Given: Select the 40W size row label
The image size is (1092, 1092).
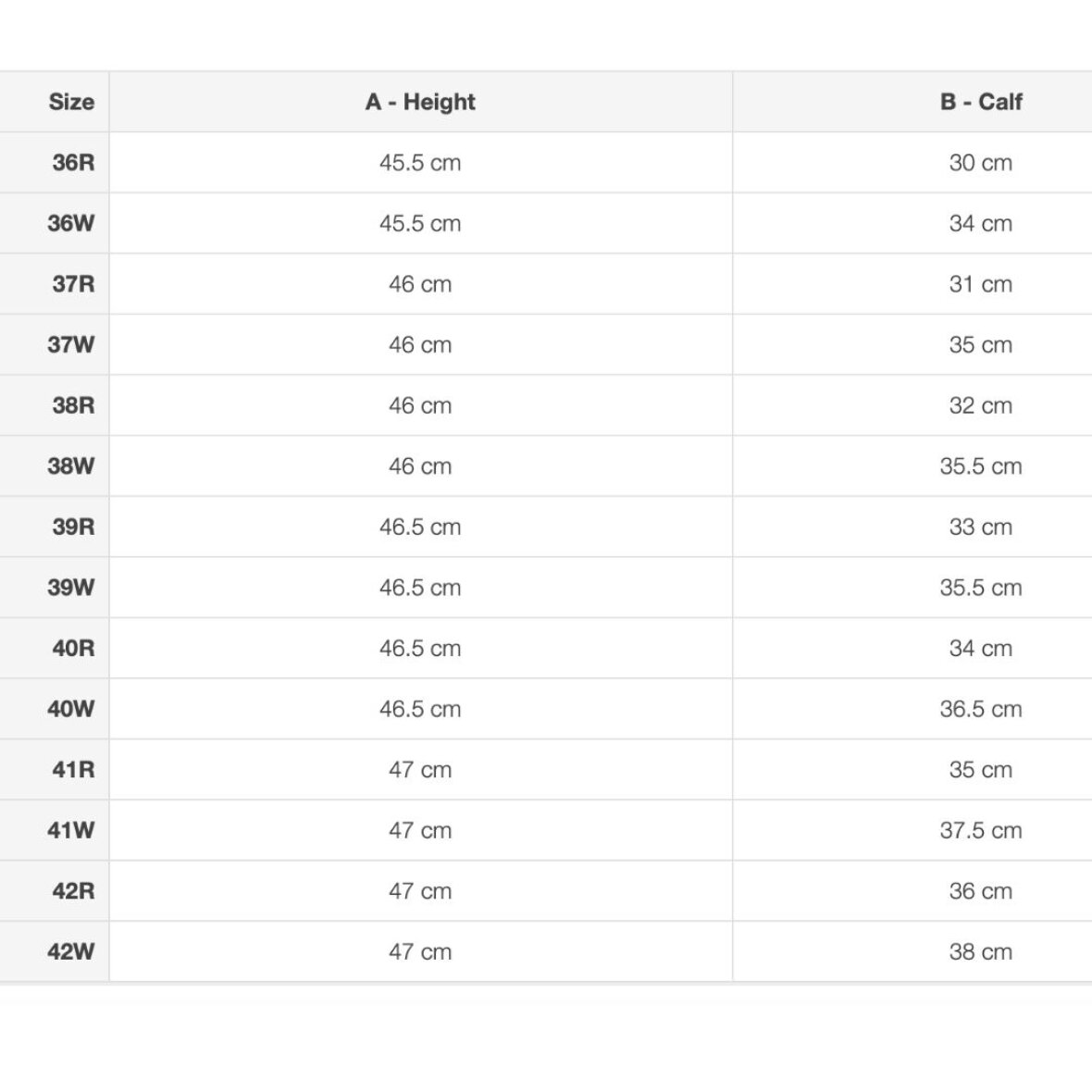Looking at the screenshot, I should click(71, 709).
